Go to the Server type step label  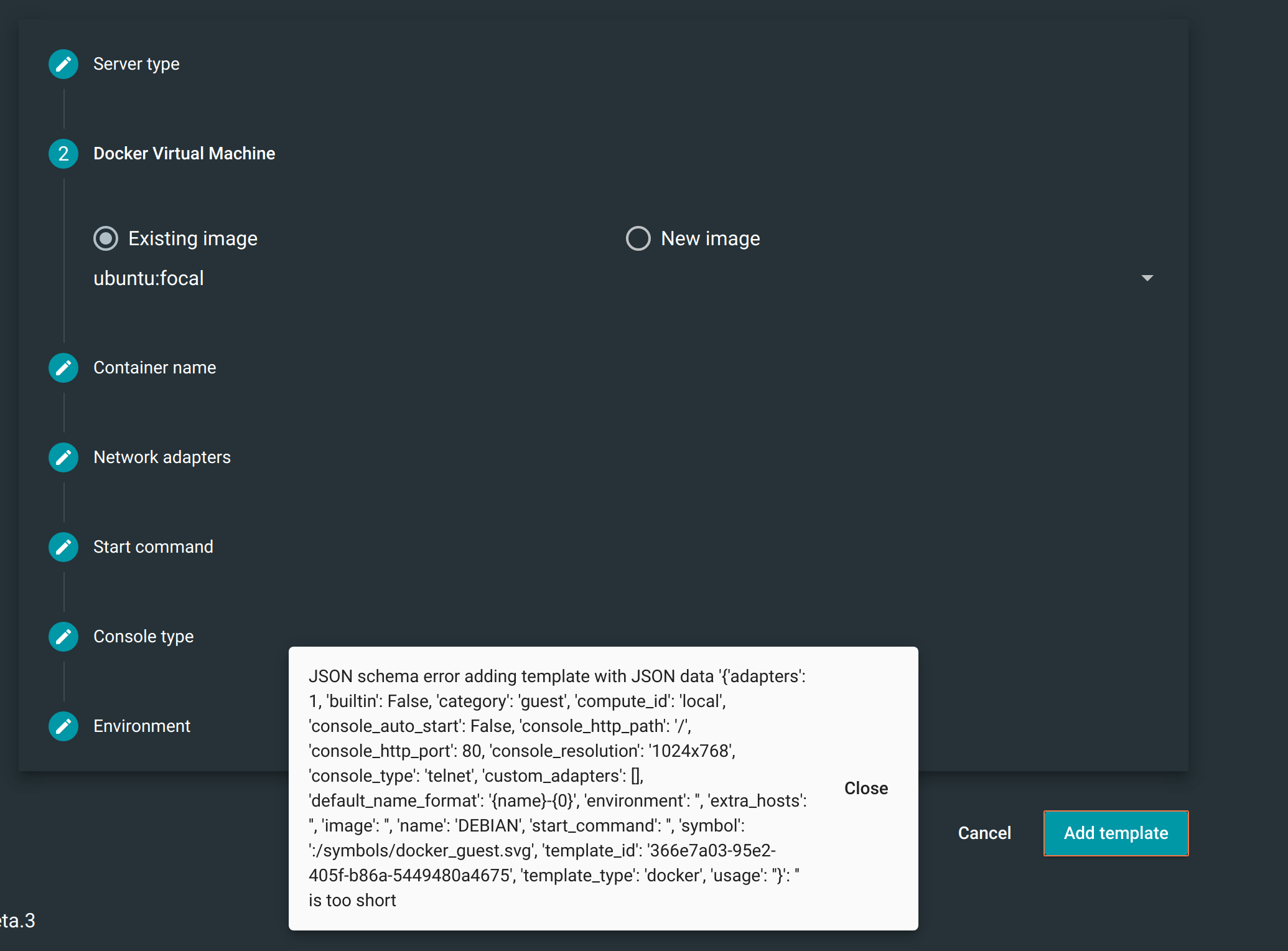[136, 63]
